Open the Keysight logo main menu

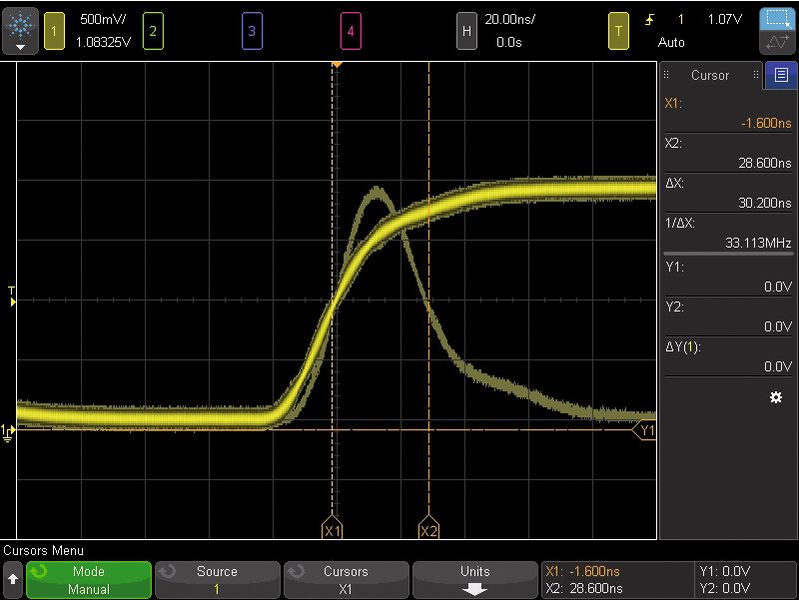point(20,31)
